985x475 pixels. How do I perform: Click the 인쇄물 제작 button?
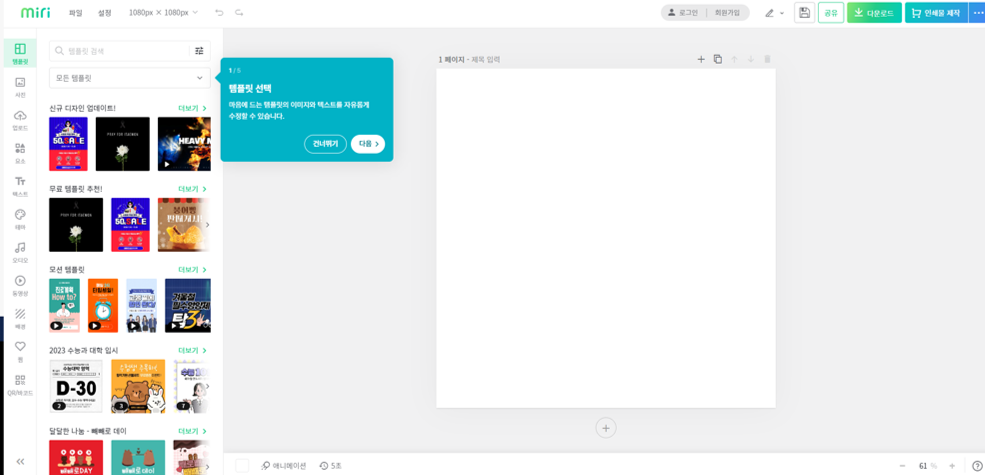[x=936, y=13]
